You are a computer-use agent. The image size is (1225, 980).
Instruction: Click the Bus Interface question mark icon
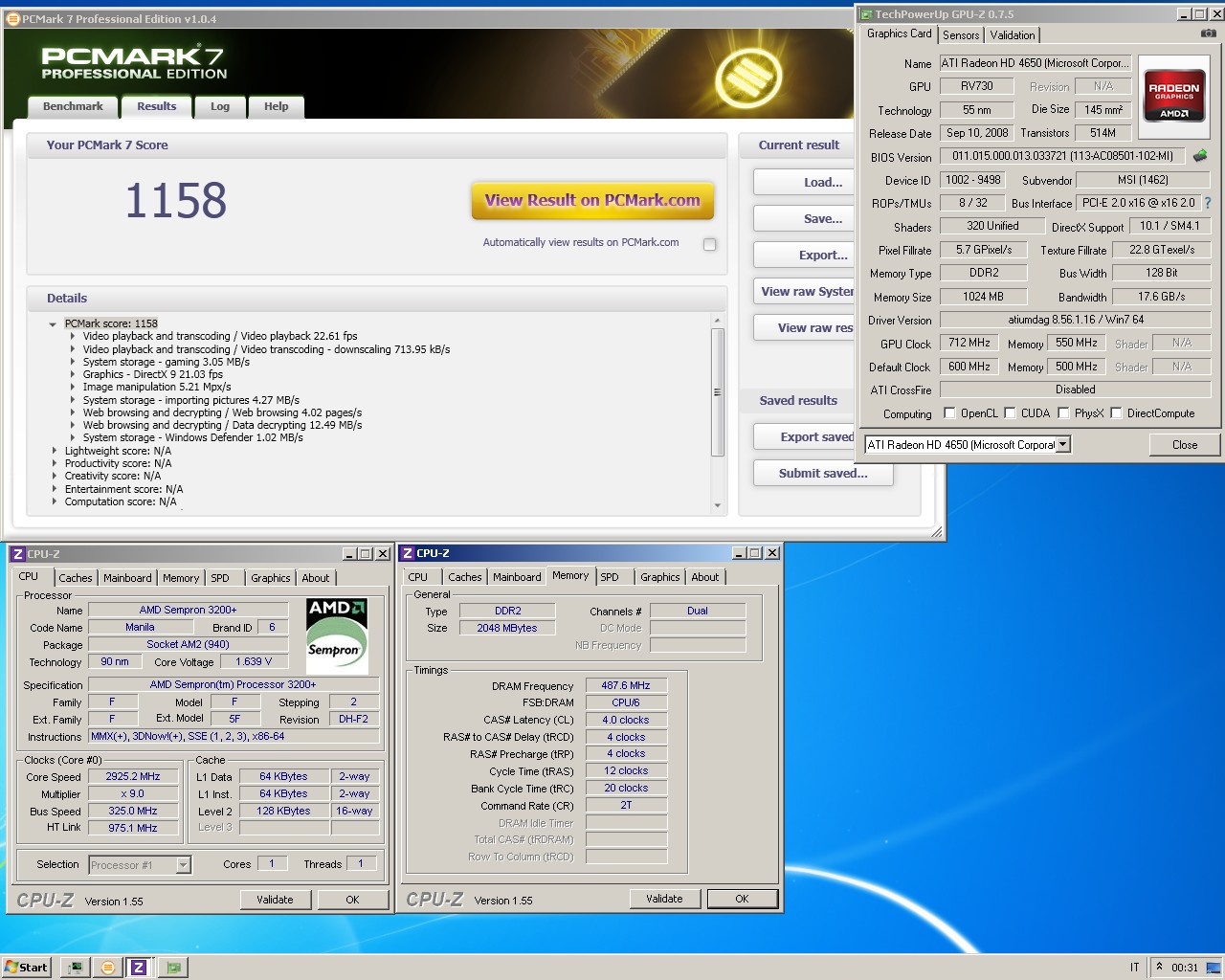click(1208, 203)
